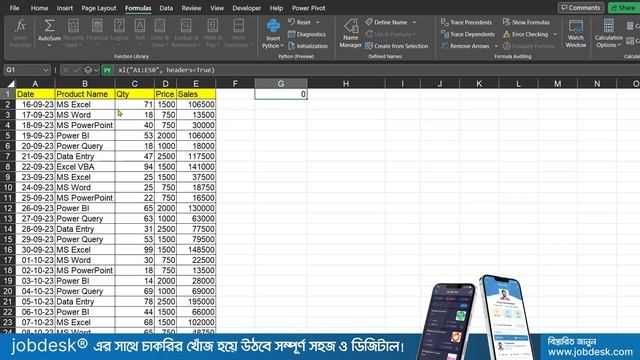The width and height of the screenshot is (640, 360).
Task: Switch to the Review tab
Action: tap(191, 8)
